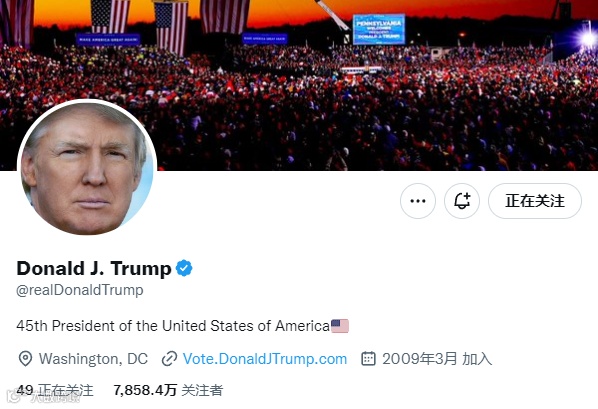Click the location pin icon
This screenshot has width=598, height=409.
pos(25,359)
